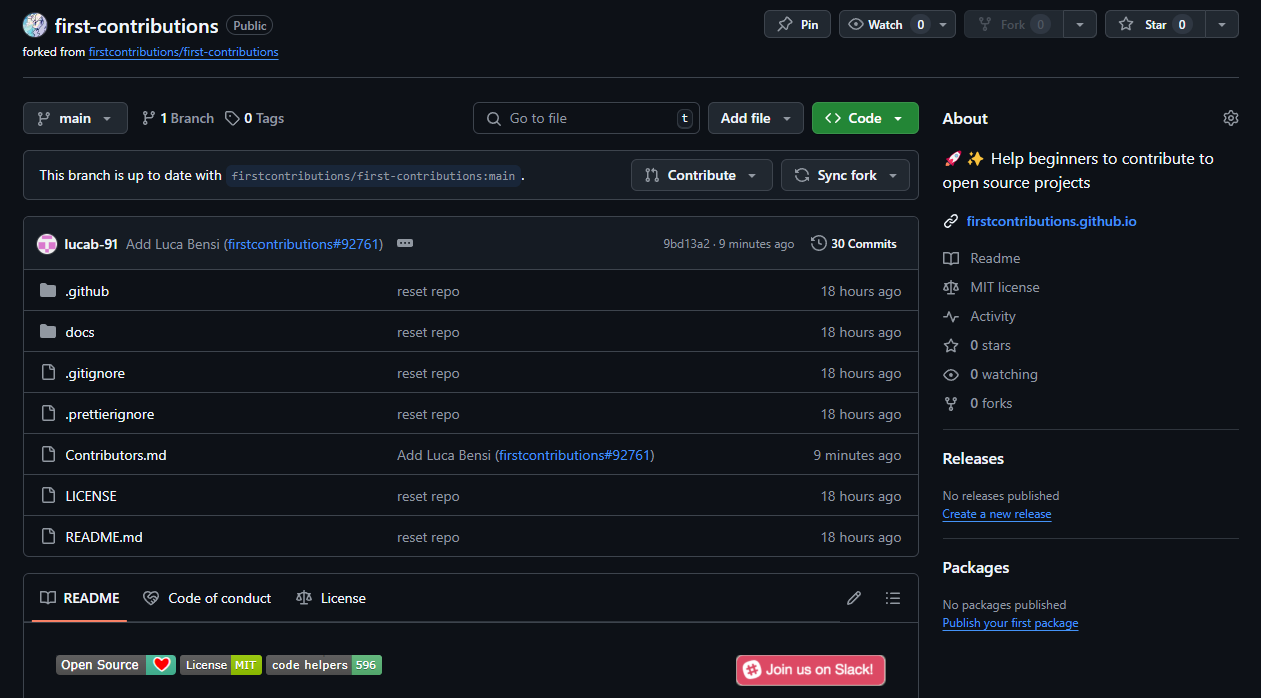Open the green Code dropdown
The image size is (1261, 698).
tap(865, 118)
